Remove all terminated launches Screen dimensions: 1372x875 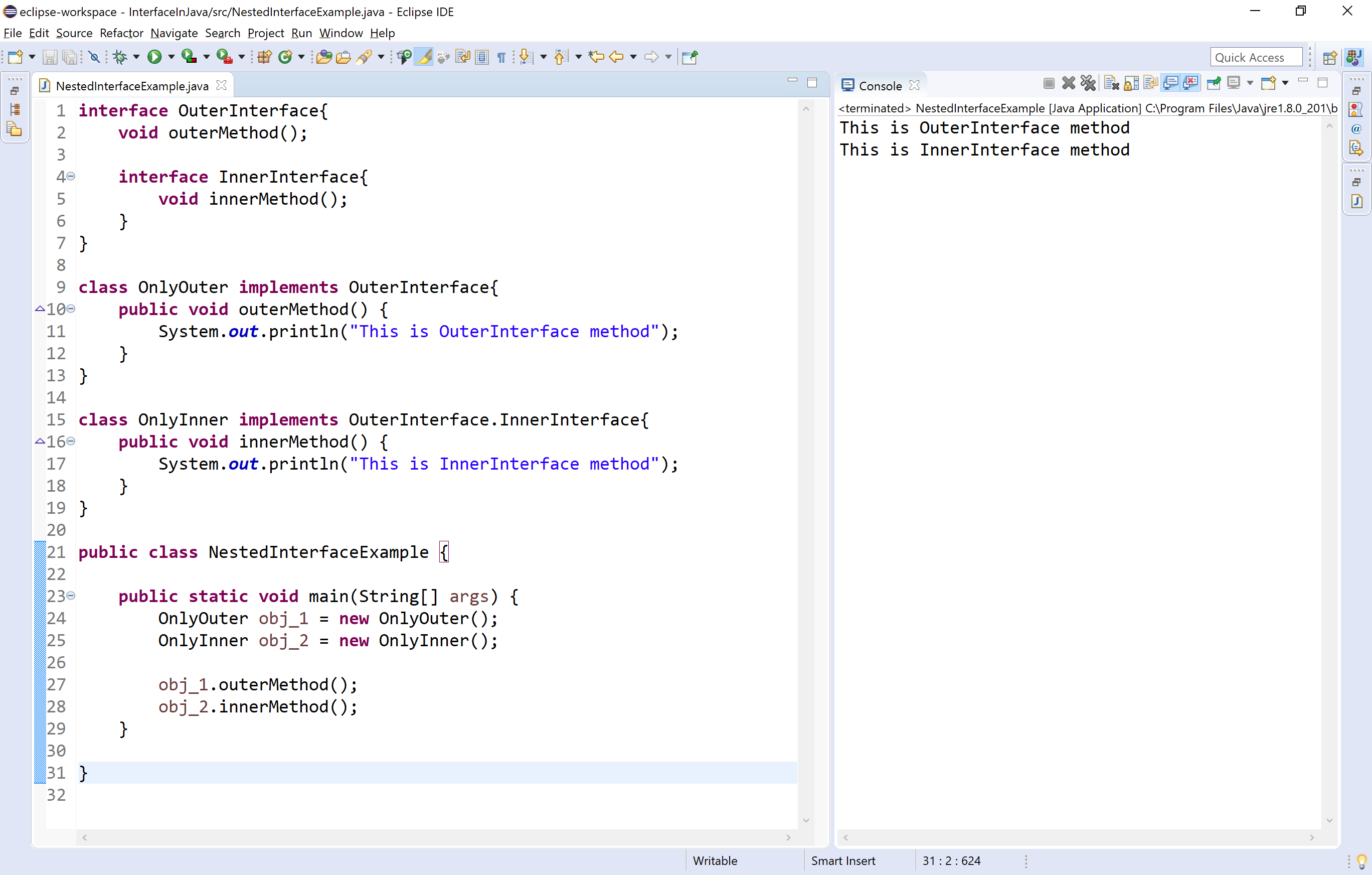click(1088, 83)
